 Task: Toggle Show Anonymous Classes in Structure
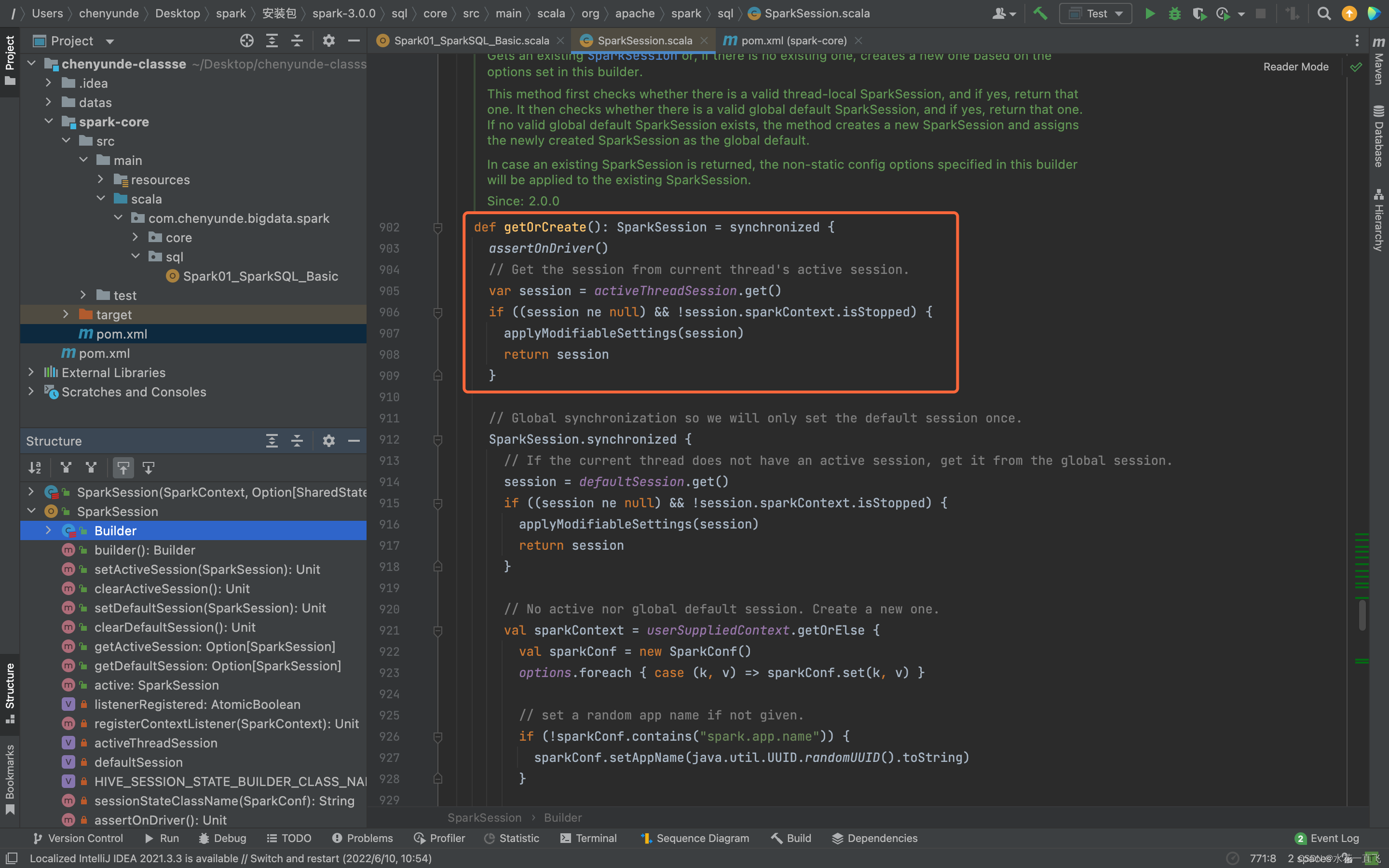[x=91, y=468]
